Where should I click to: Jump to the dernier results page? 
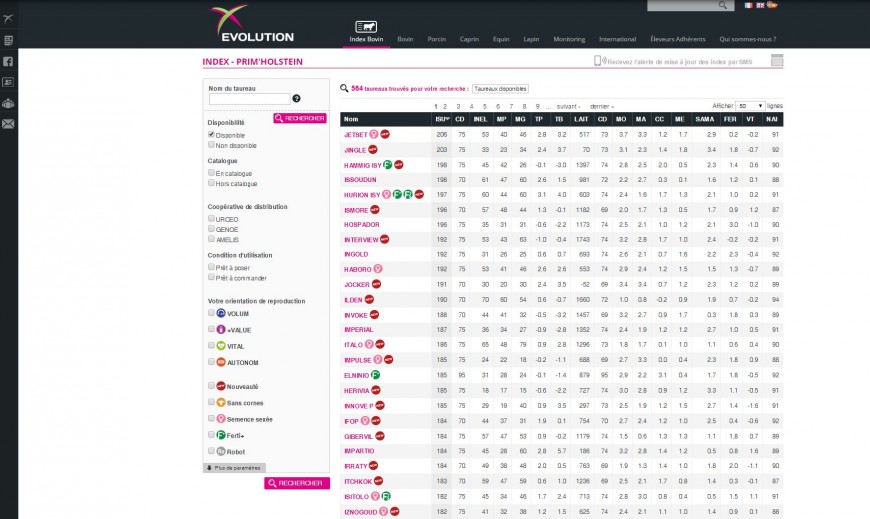pos(601,107)
